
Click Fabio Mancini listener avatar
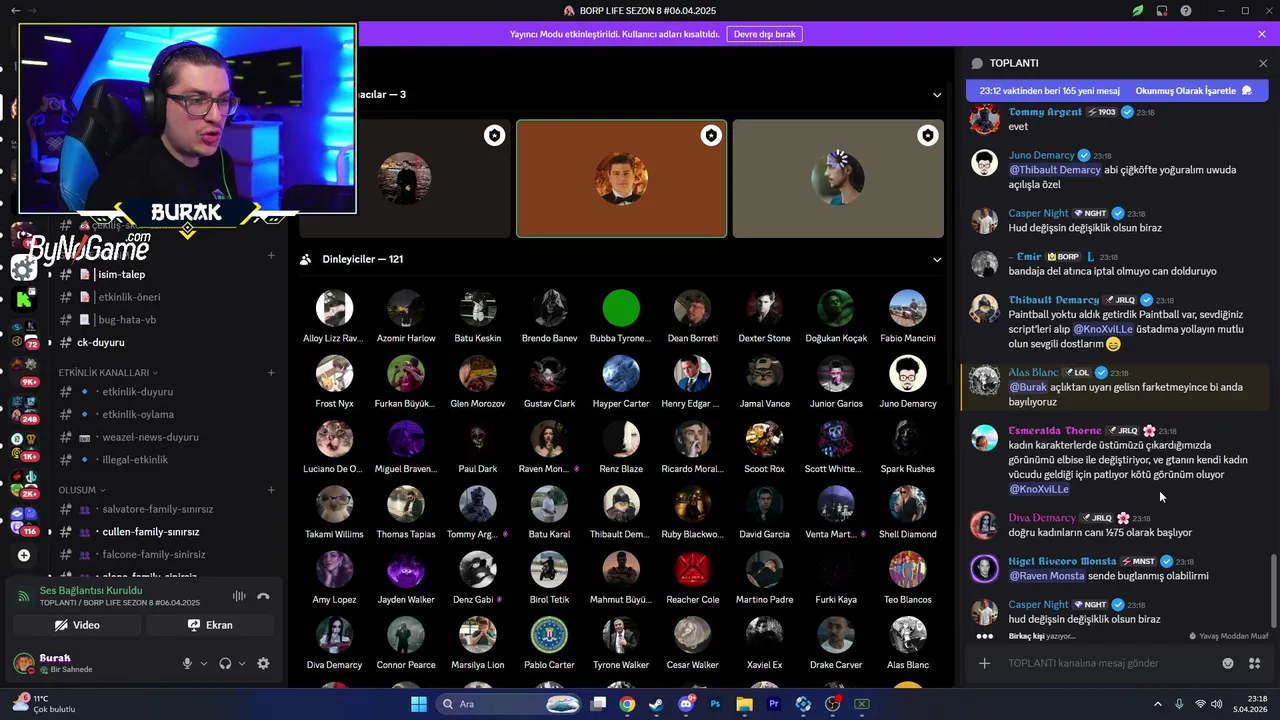908,309
